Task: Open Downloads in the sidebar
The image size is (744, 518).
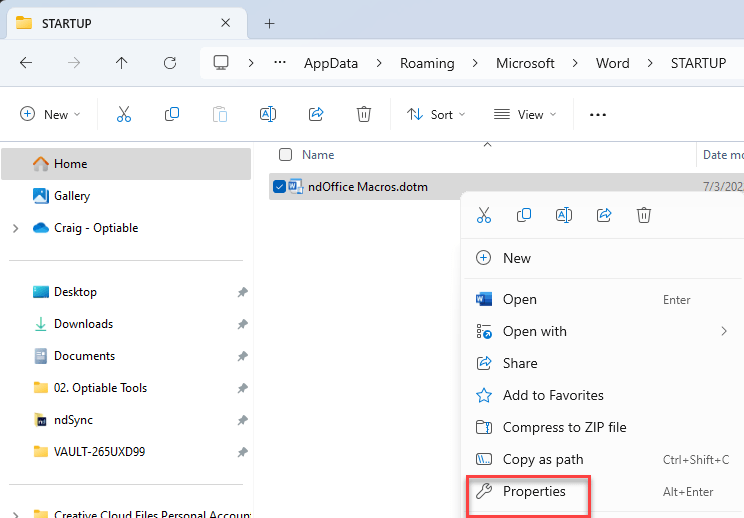Action: click(84, 324)
